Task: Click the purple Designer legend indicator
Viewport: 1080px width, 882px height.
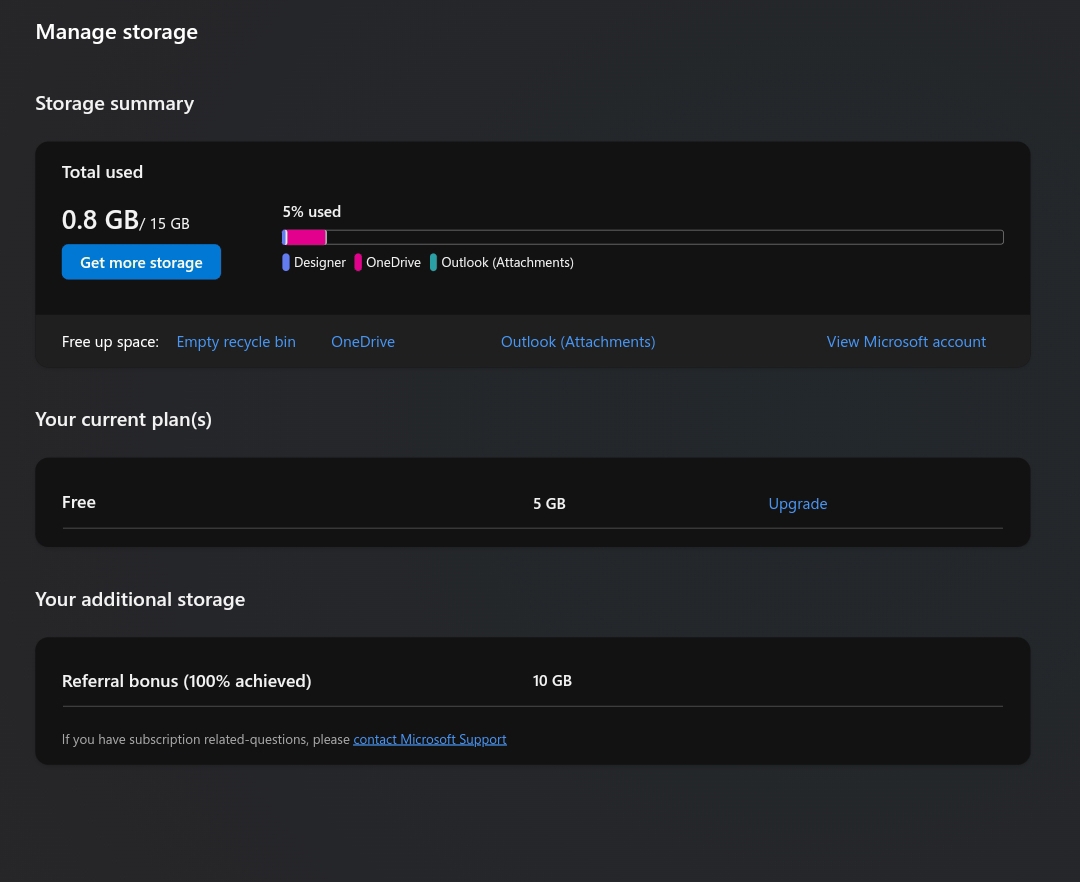Action: point(286,261)
